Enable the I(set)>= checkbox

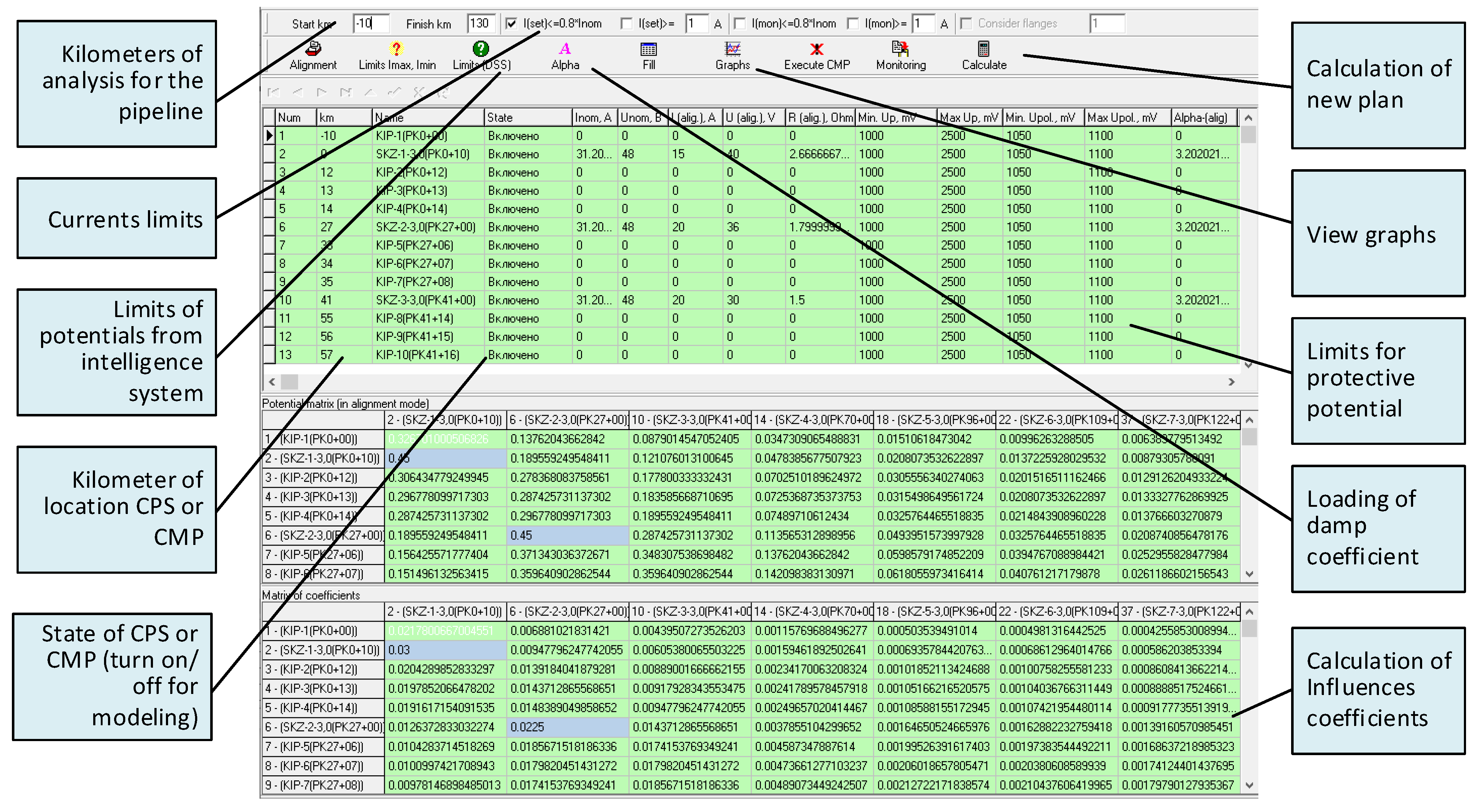coord(626,23)
